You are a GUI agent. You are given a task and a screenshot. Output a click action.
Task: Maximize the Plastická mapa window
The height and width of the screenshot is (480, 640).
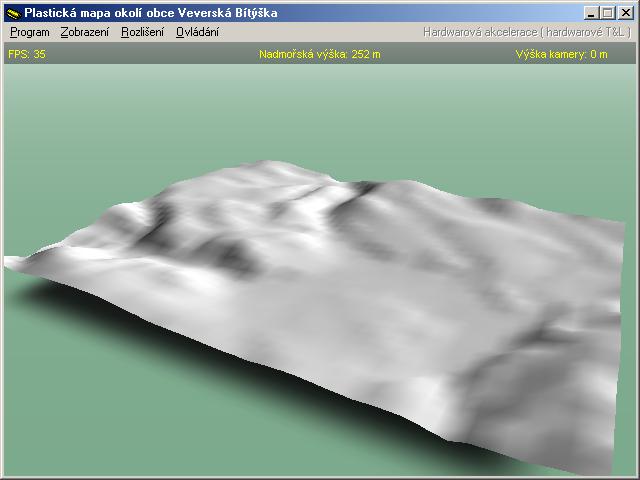tap(607, 12)
